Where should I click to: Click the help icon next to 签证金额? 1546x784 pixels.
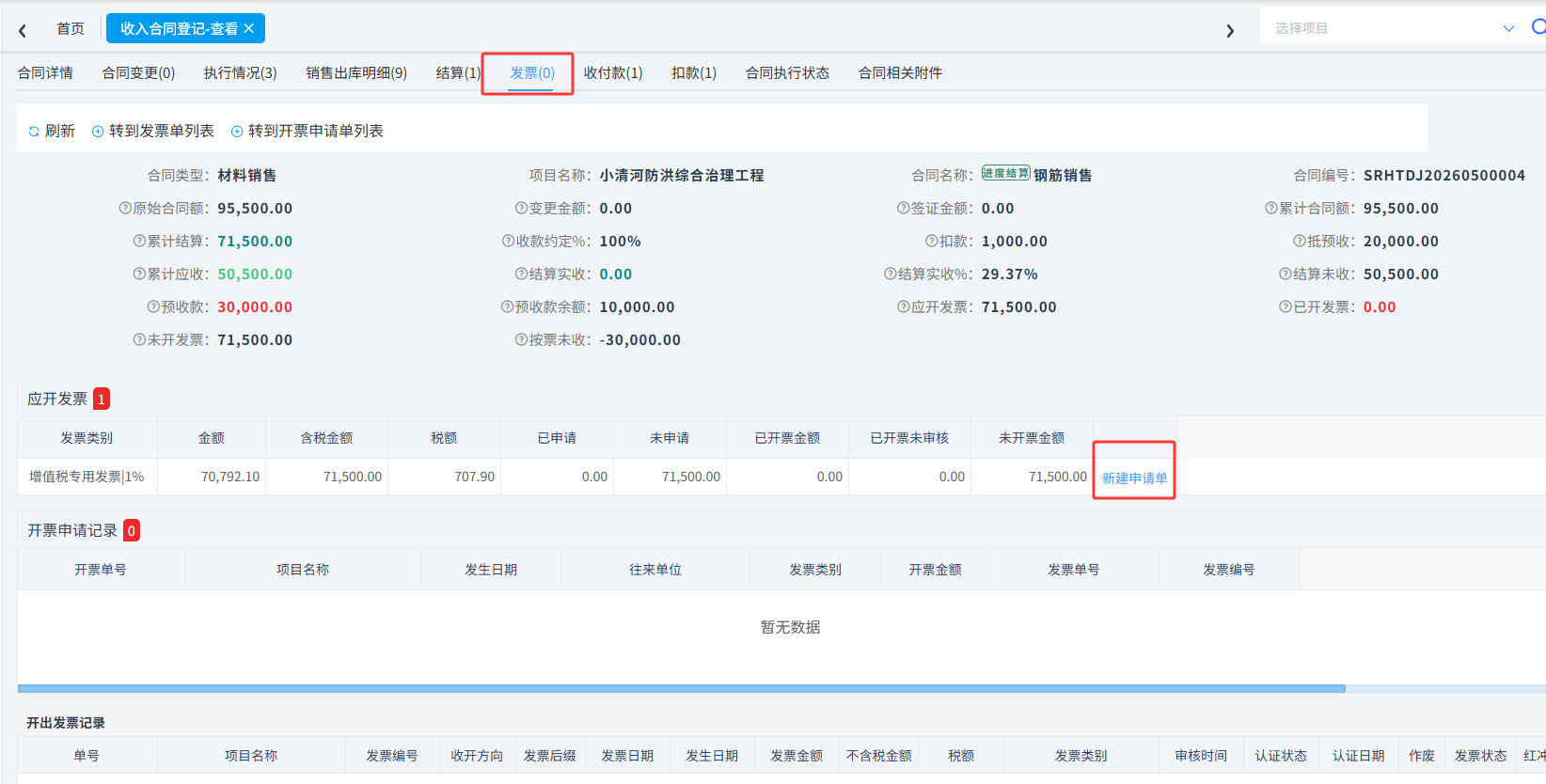(x=903, y=208)
